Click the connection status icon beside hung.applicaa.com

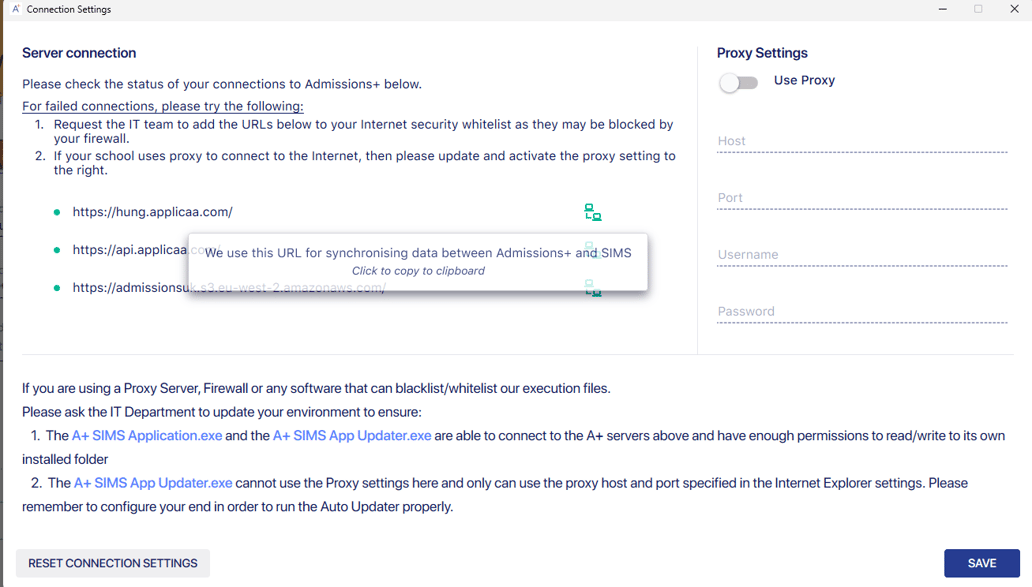click(593, 213)
